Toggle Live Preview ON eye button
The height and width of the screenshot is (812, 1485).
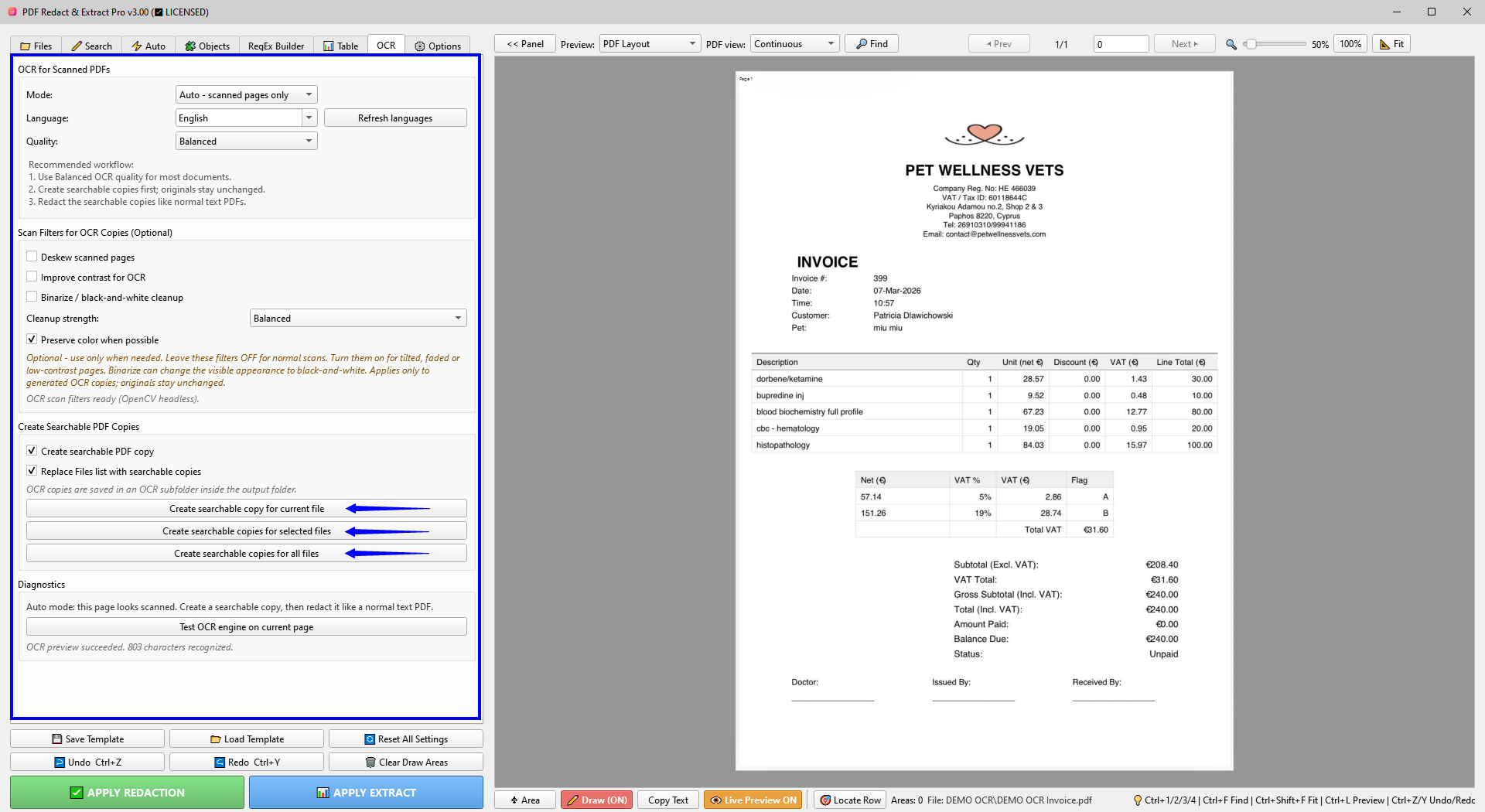point(754,800)
